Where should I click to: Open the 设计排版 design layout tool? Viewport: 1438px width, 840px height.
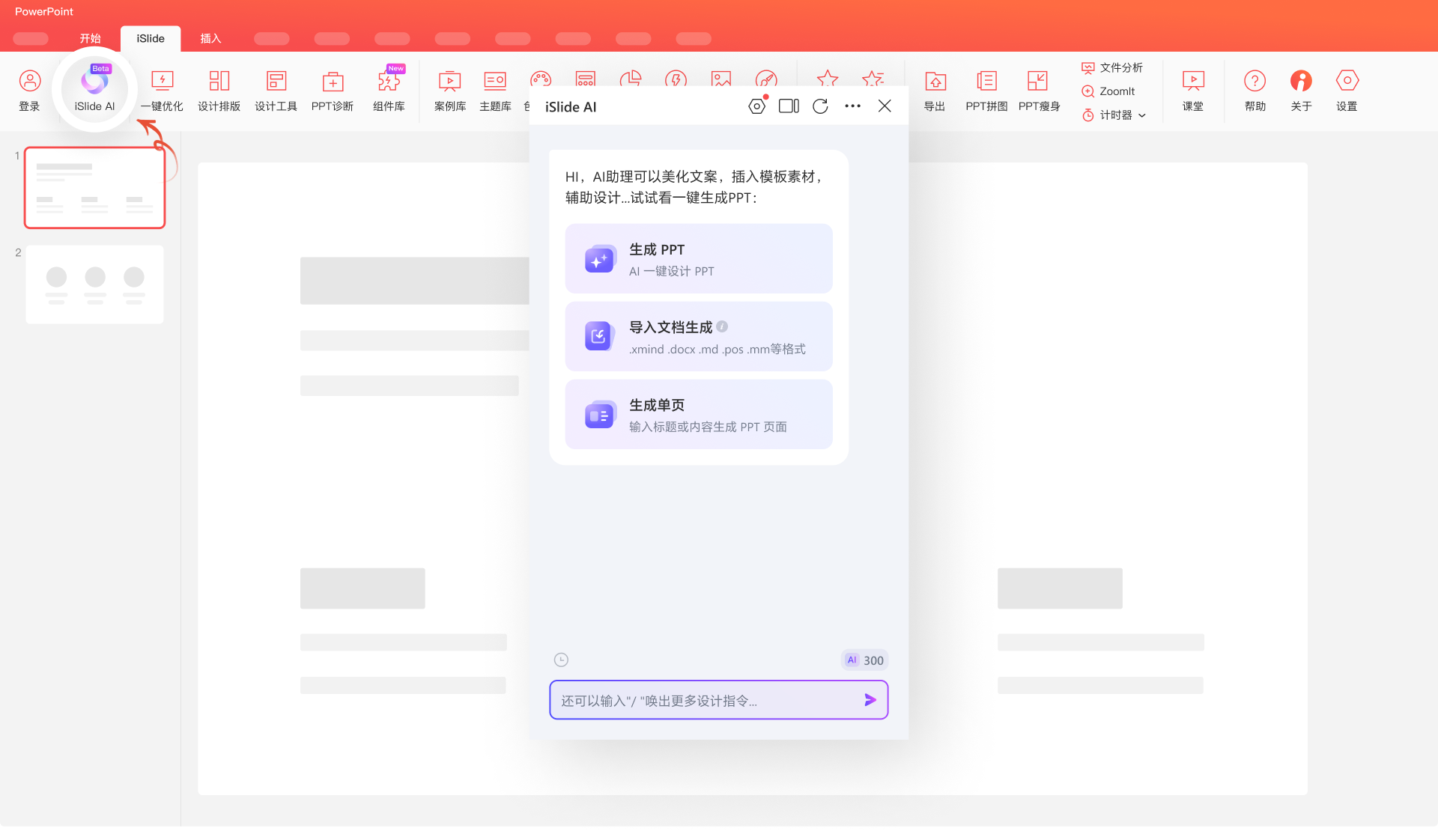pyautogui.click(x=219, y=90)
